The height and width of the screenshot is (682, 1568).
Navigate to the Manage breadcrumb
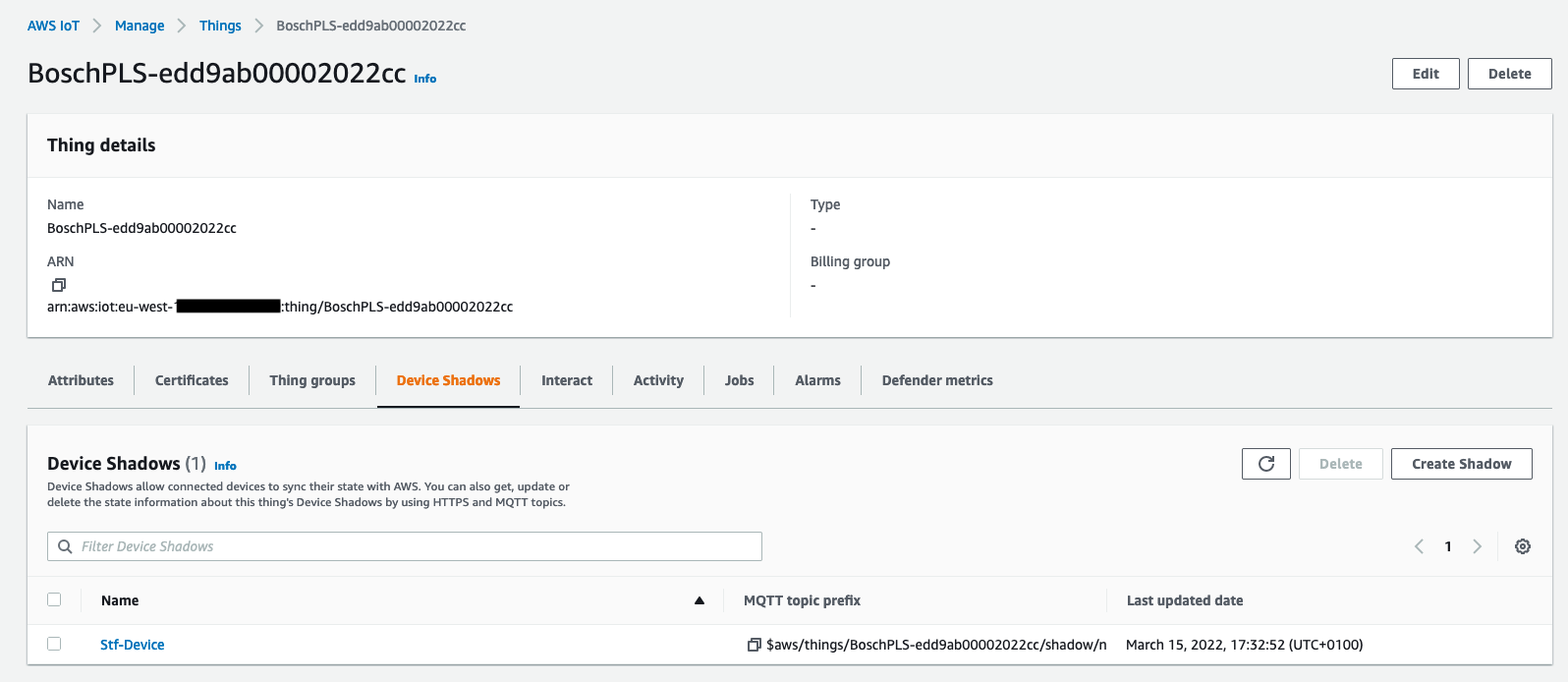click(x=140, y=26)
